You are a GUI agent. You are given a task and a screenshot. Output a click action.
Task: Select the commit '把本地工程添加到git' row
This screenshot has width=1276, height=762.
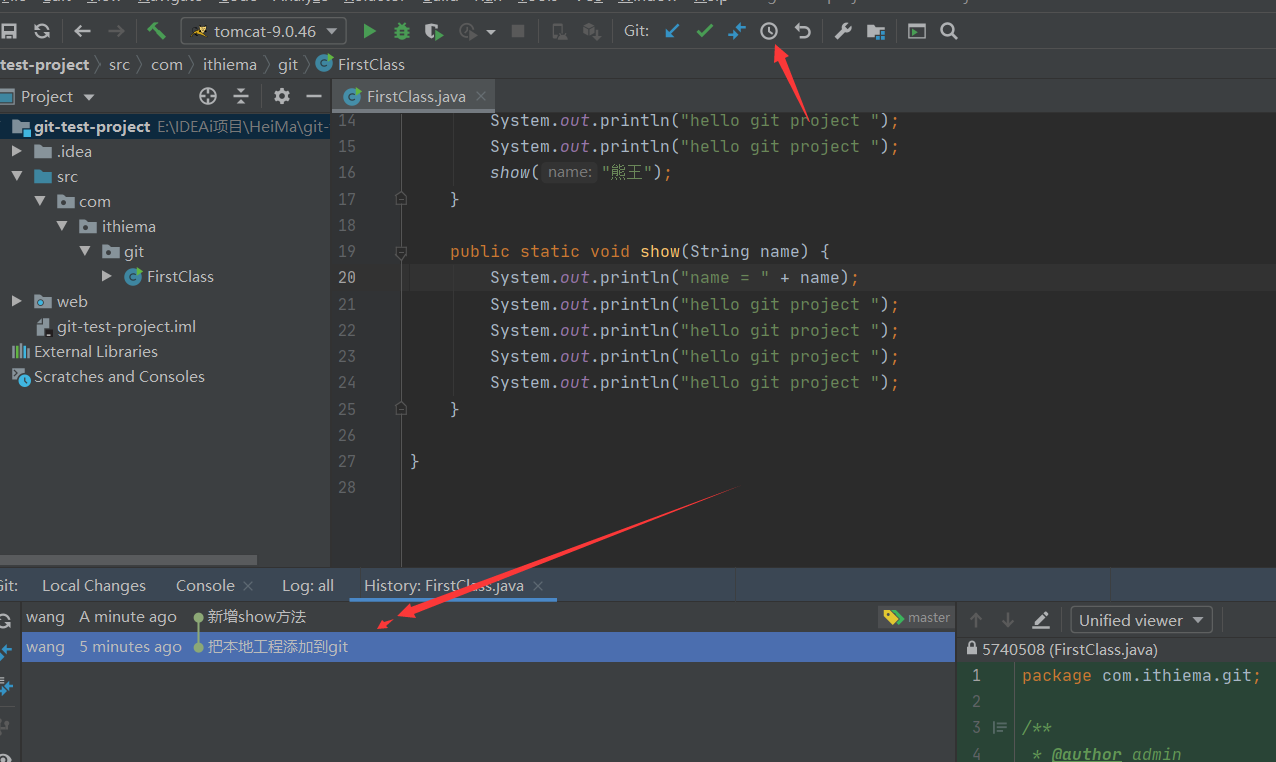coord(488,647)
